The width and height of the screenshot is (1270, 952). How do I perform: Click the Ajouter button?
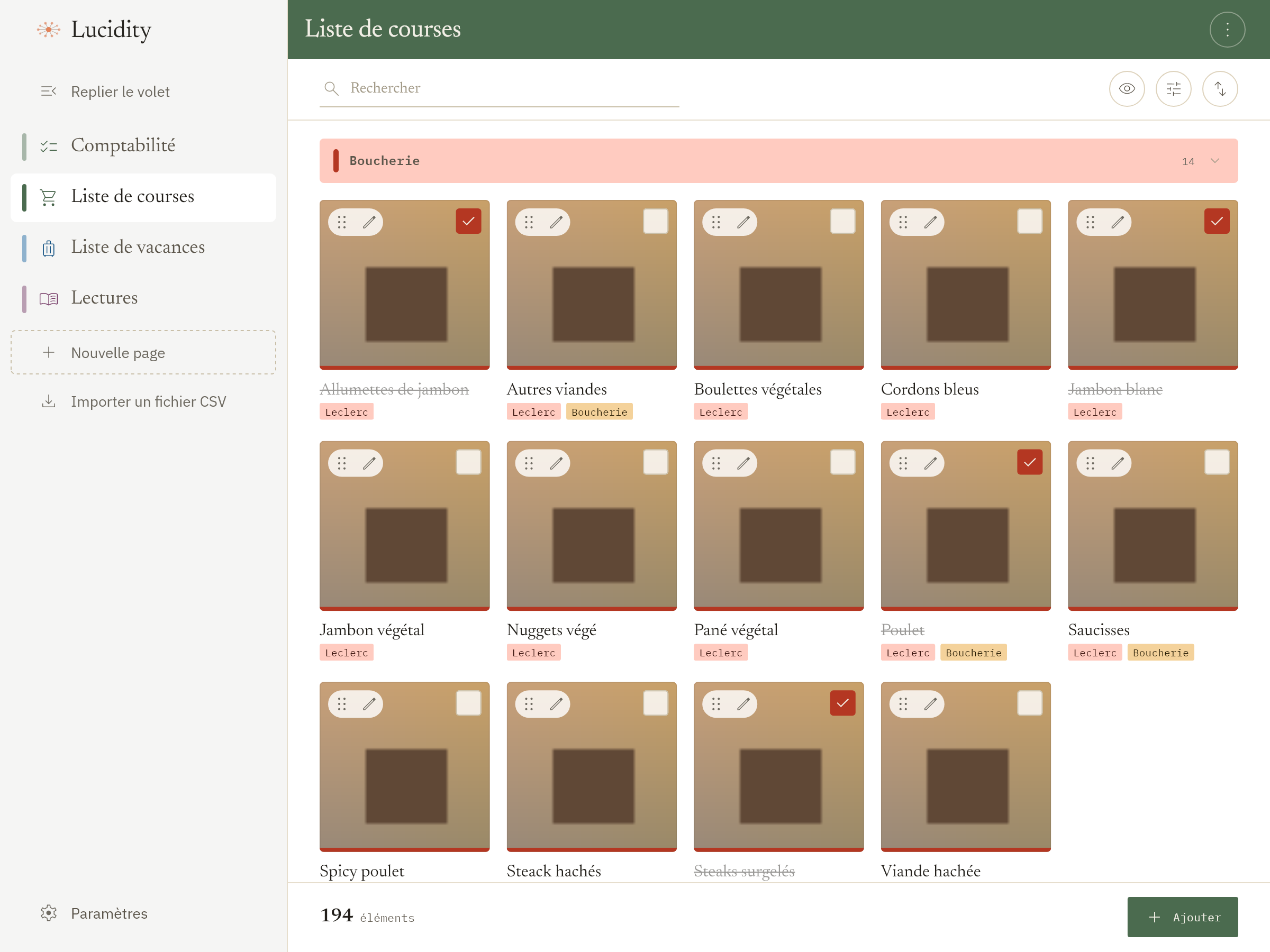(x=1182, y=917)
